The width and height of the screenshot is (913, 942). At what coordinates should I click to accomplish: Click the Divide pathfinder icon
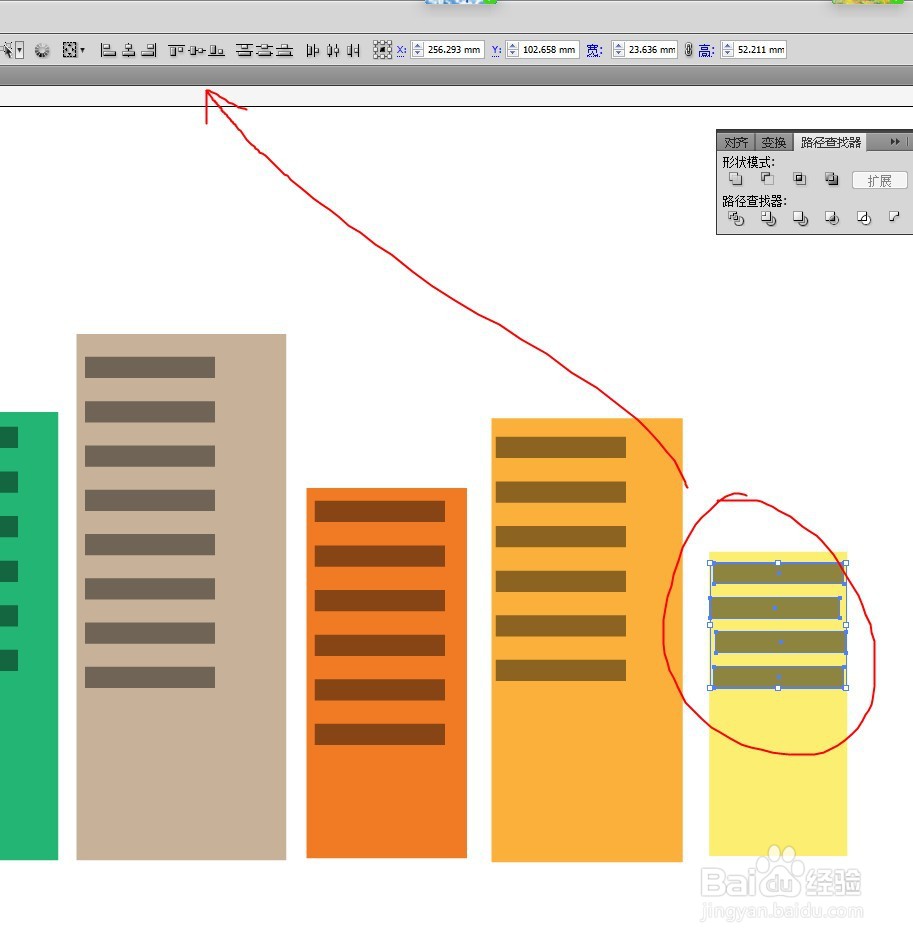coord(736,219)
